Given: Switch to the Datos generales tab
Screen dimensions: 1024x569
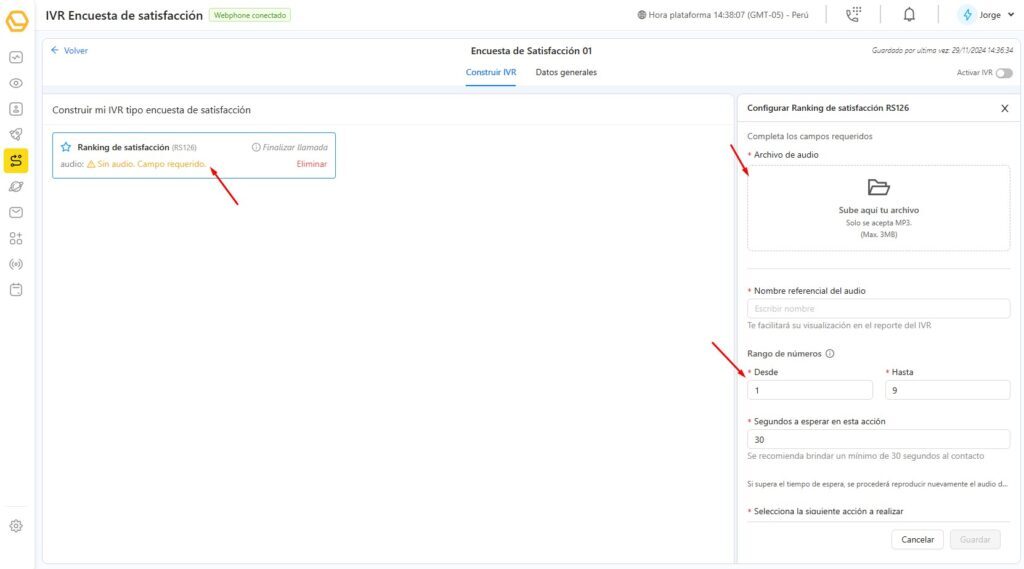Looking at the screenshot, I should click(566, 73).
